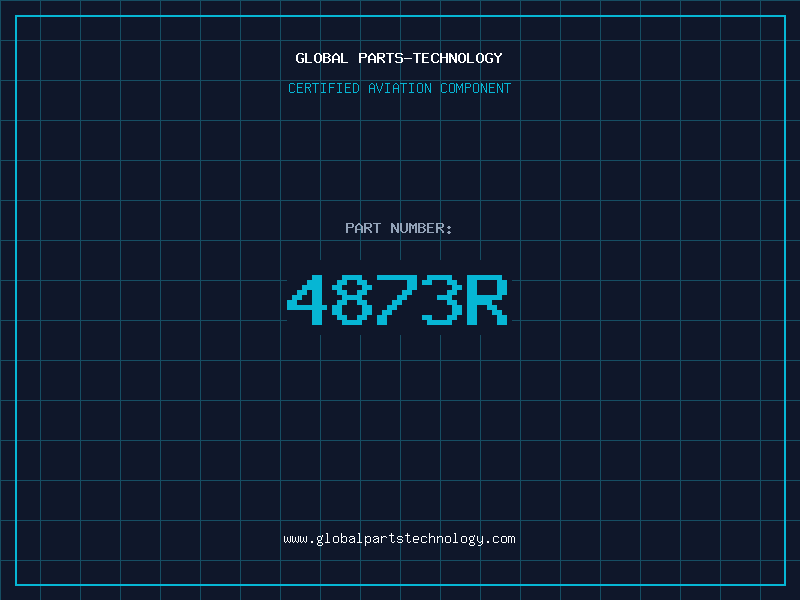Click the digit 8 in part number

click(353, 300)
